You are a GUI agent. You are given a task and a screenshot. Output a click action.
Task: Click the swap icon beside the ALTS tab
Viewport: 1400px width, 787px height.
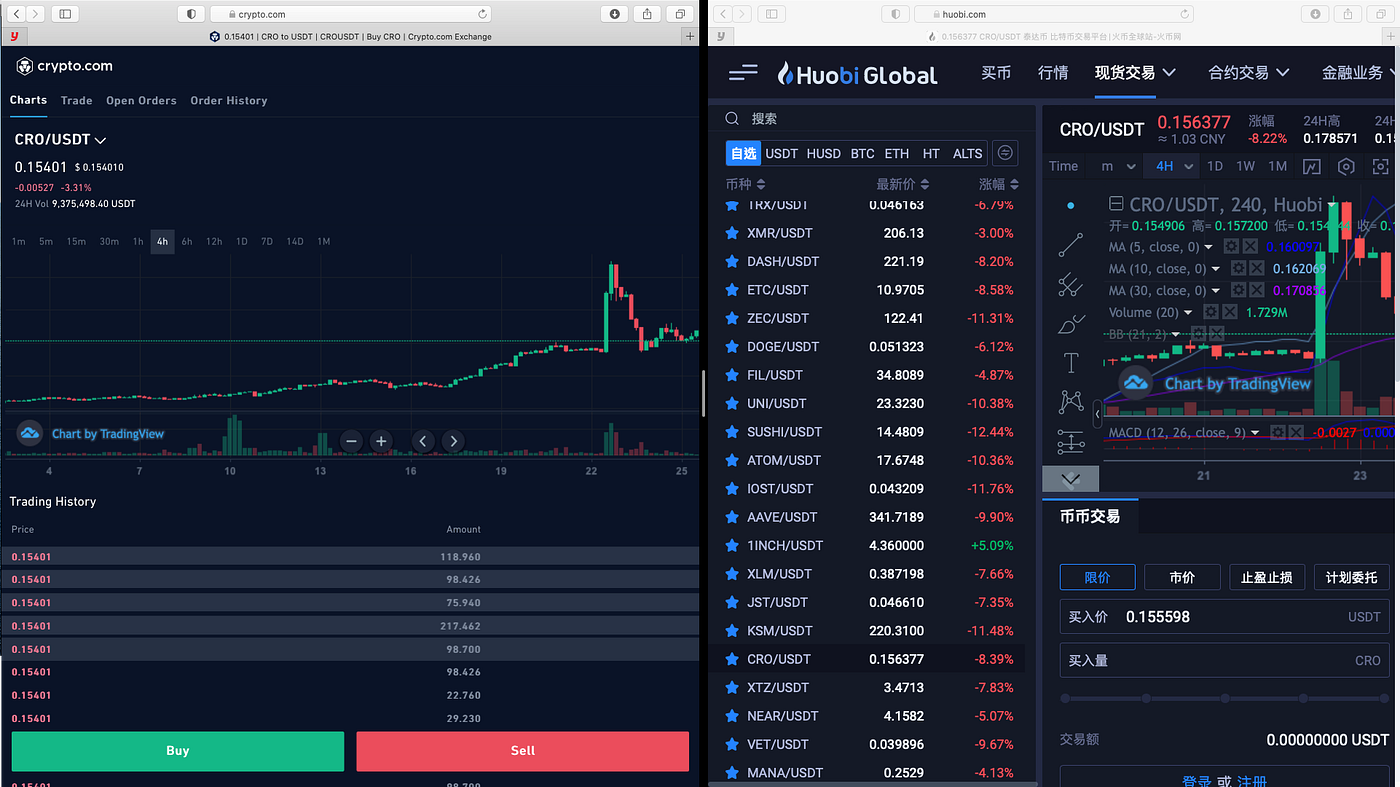(x=1006, y=153)
